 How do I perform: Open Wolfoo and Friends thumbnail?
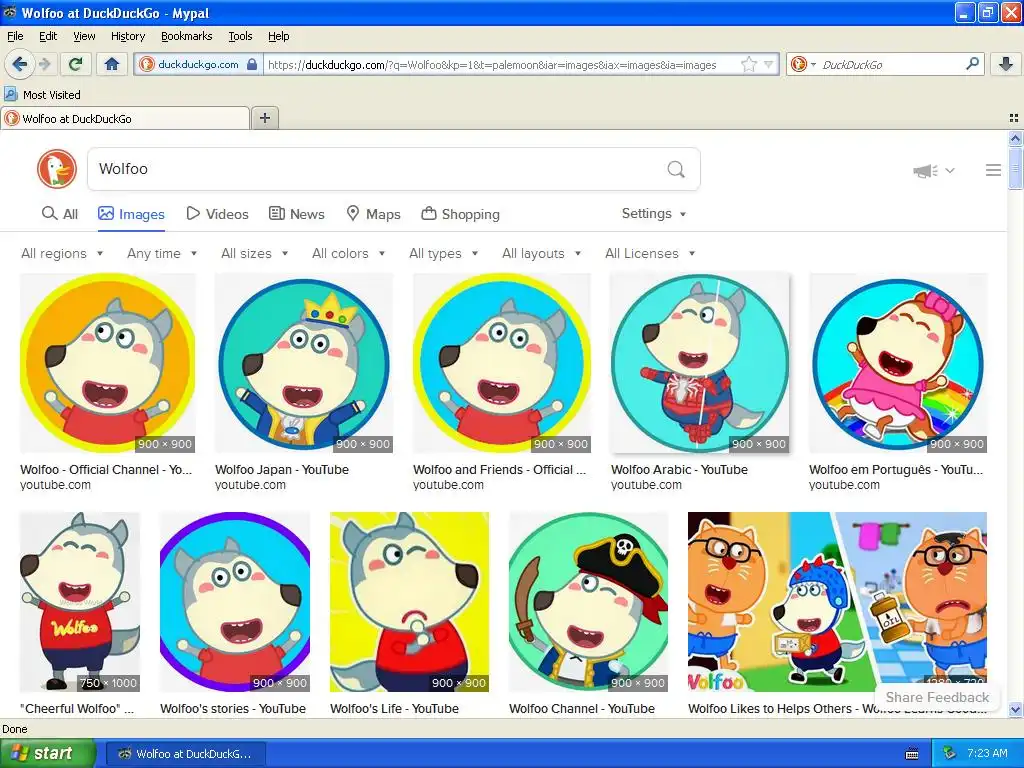tap(502, 363)
